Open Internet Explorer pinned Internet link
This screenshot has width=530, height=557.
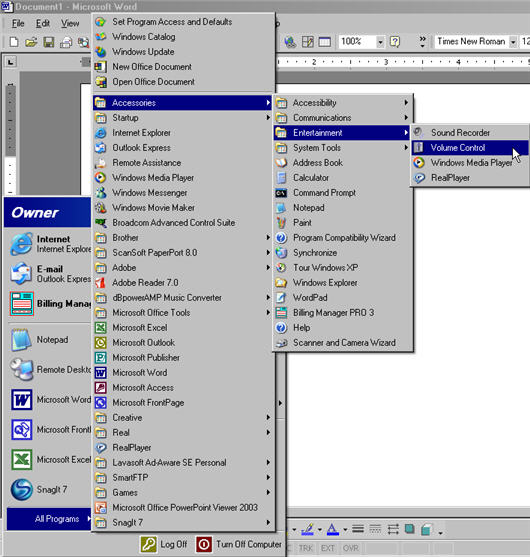point(48,244)
